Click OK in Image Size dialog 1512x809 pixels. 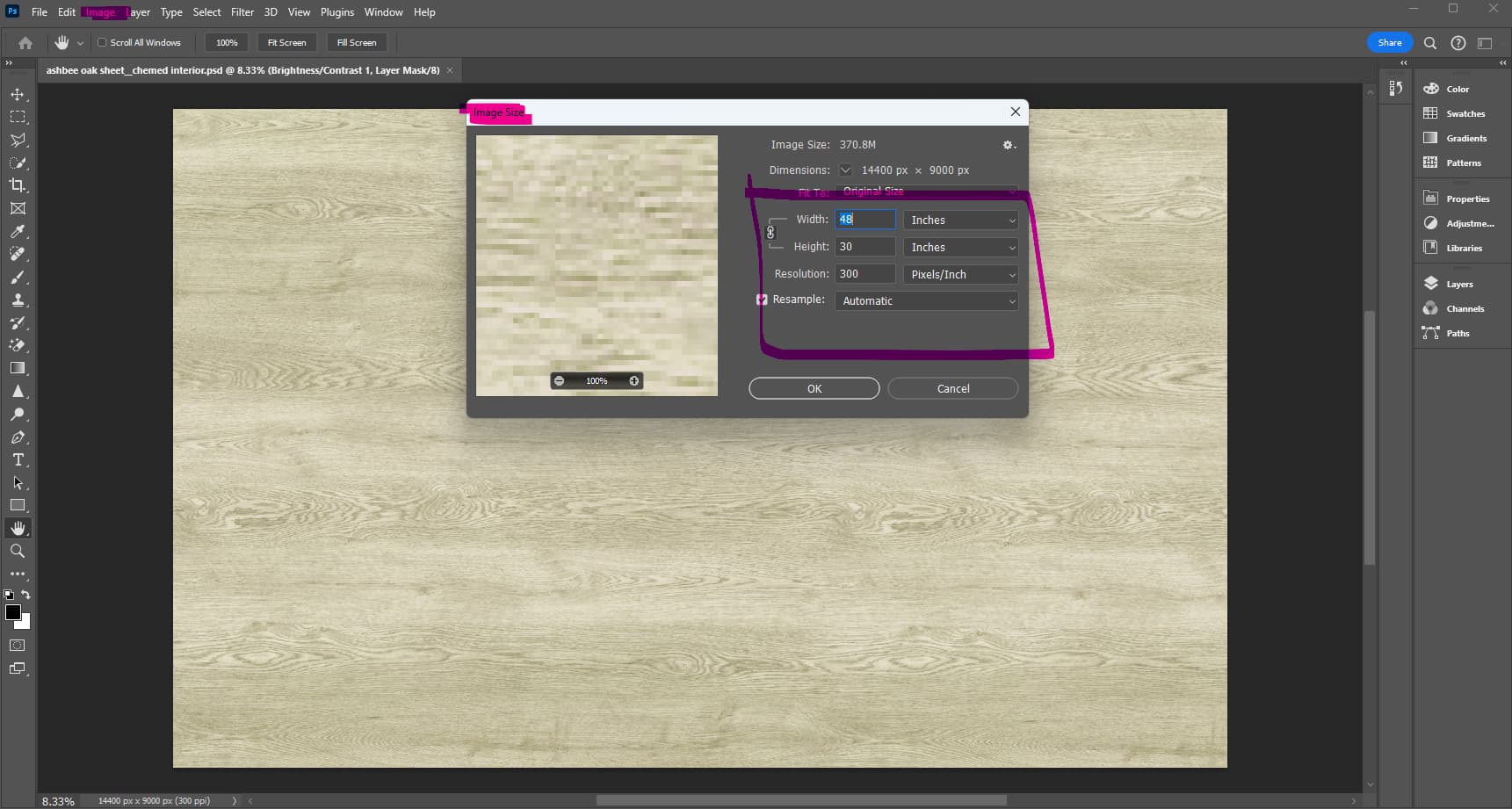pyautogui.click(x=814, y=388)
